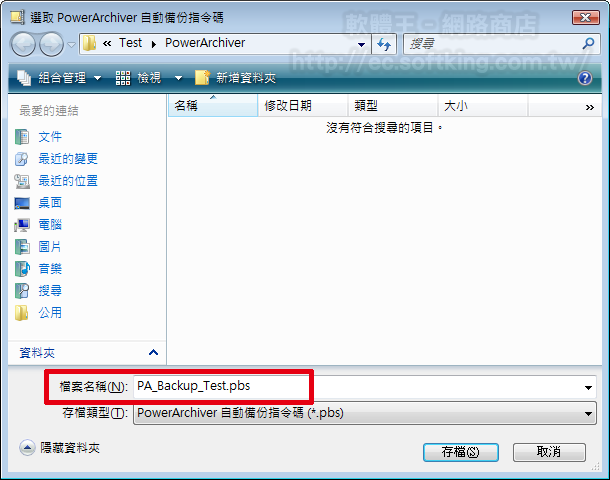Screen dimensions: 610x480
Task: Open 組合管理 menu
Action: pos(59,78)
